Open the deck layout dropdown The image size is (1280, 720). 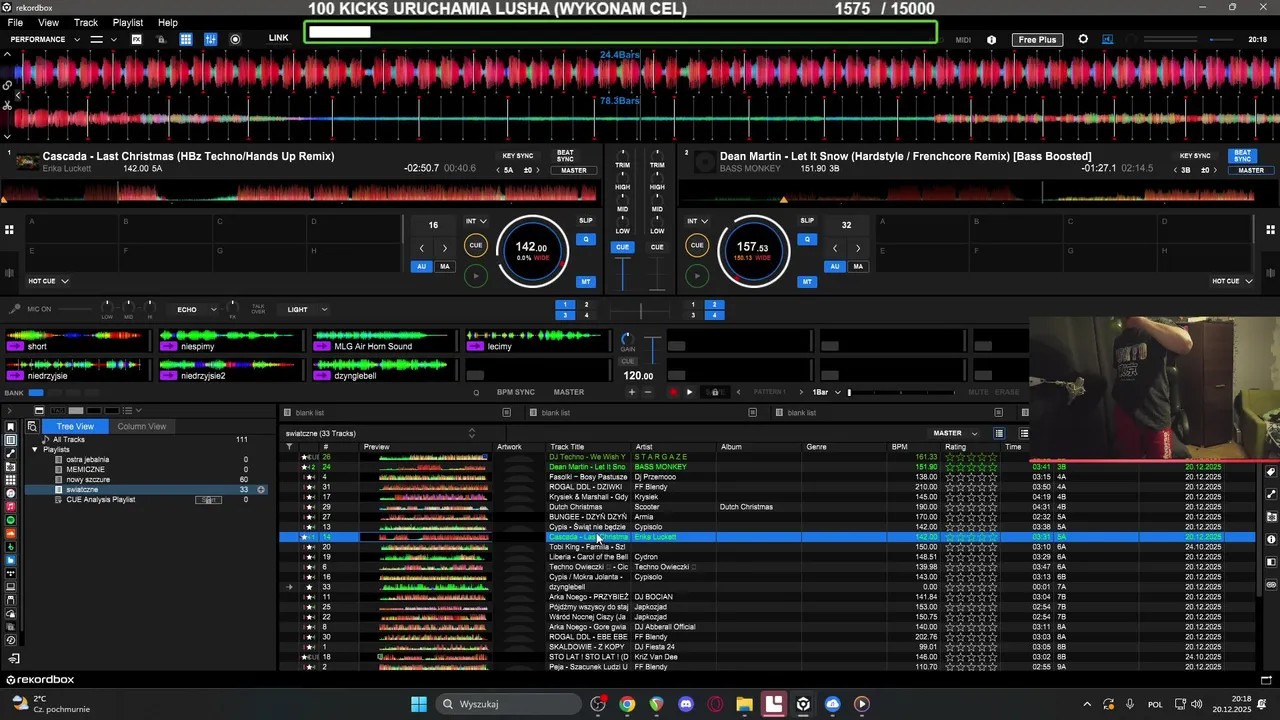(x=102, y=39)
